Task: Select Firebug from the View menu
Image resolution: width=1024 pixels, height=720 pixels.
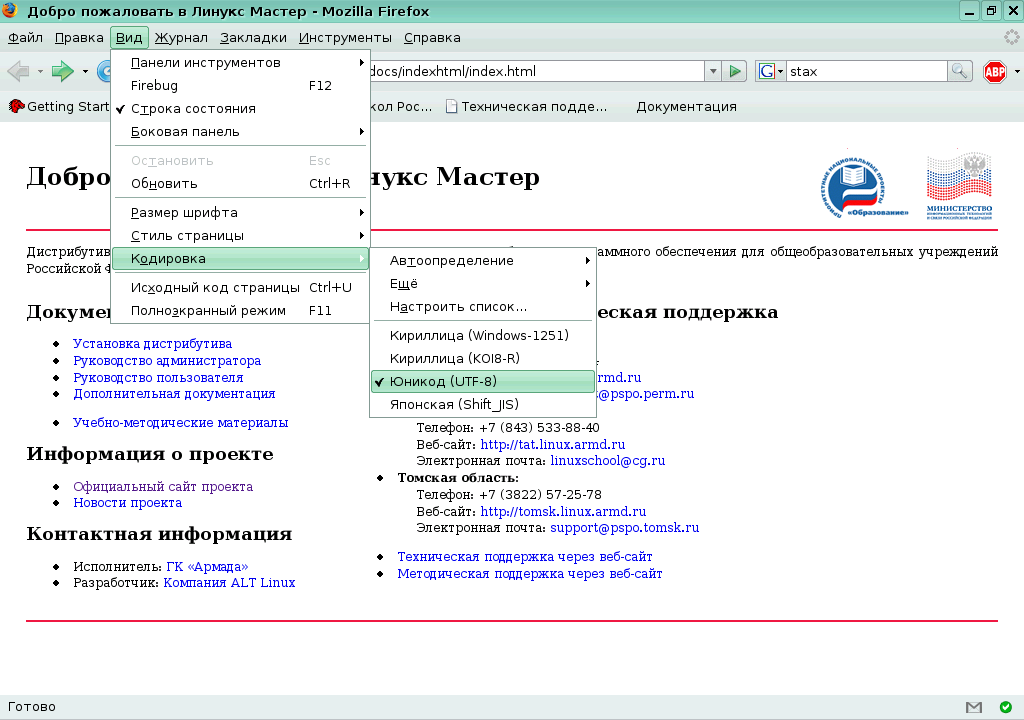Action: point(155,85)
